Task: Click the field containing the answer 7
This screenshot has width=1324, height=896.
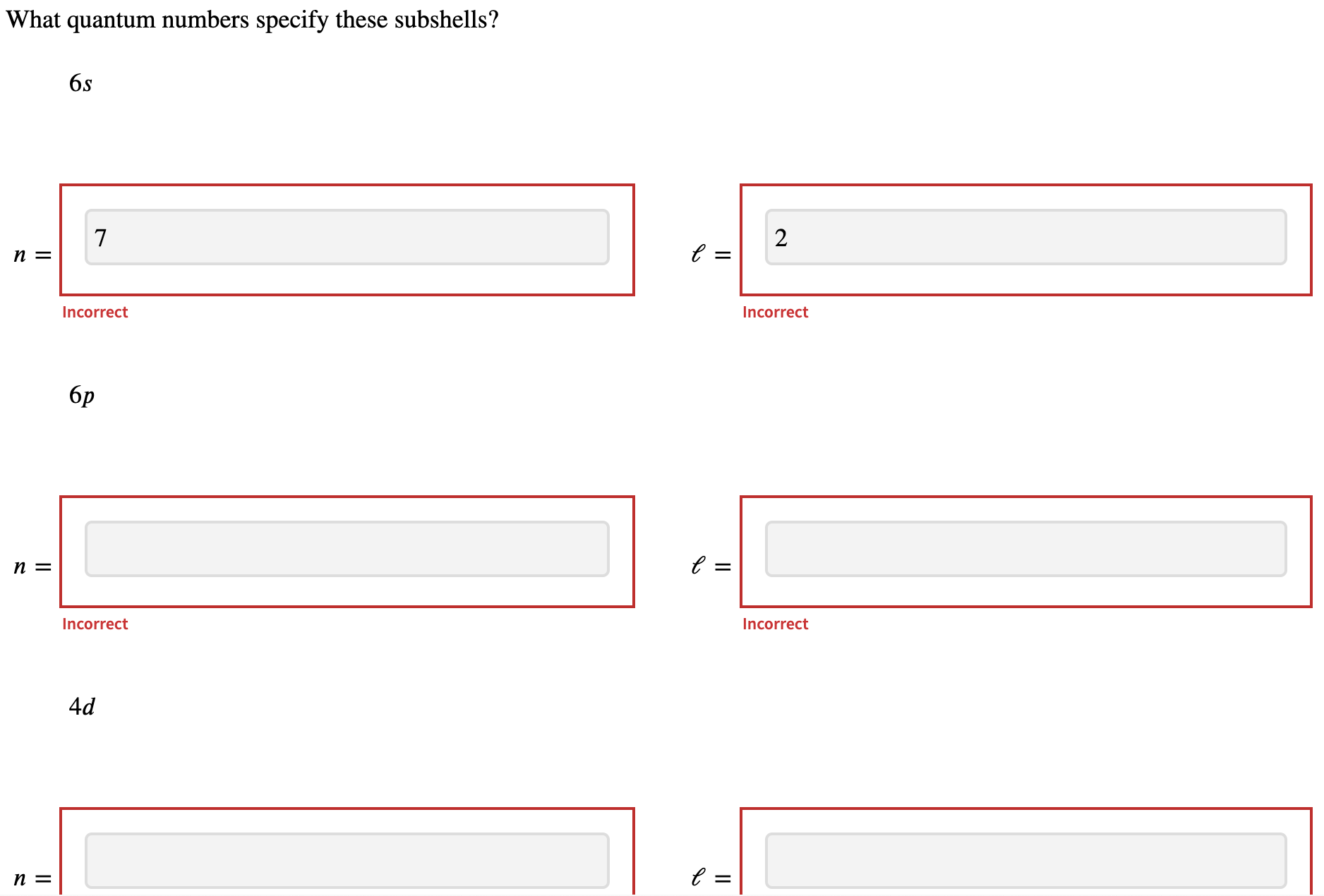Action: pyautogui.click(x=347, y=238)
